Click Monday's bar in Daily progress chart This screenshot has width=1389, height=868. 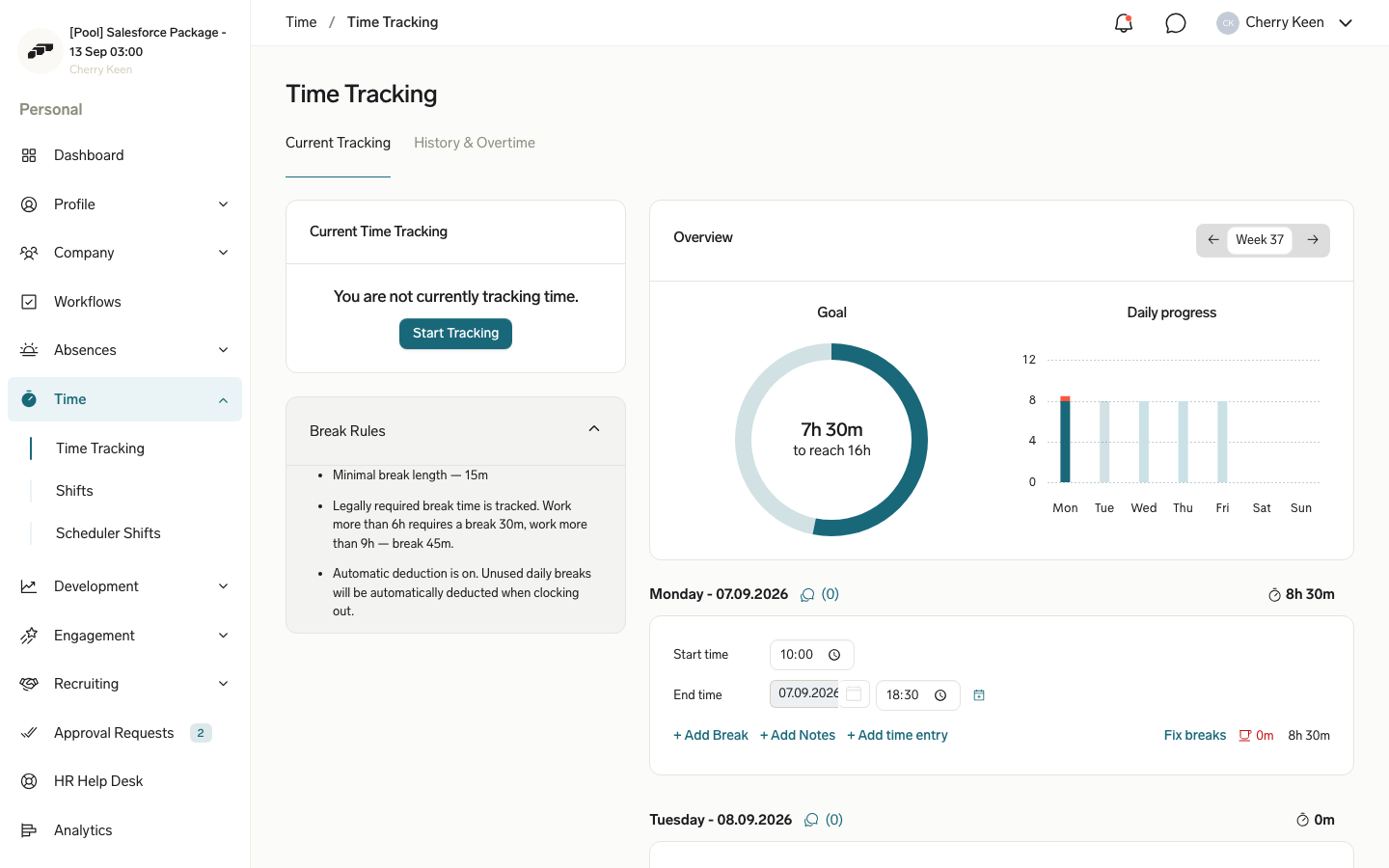coord(1065,439)
